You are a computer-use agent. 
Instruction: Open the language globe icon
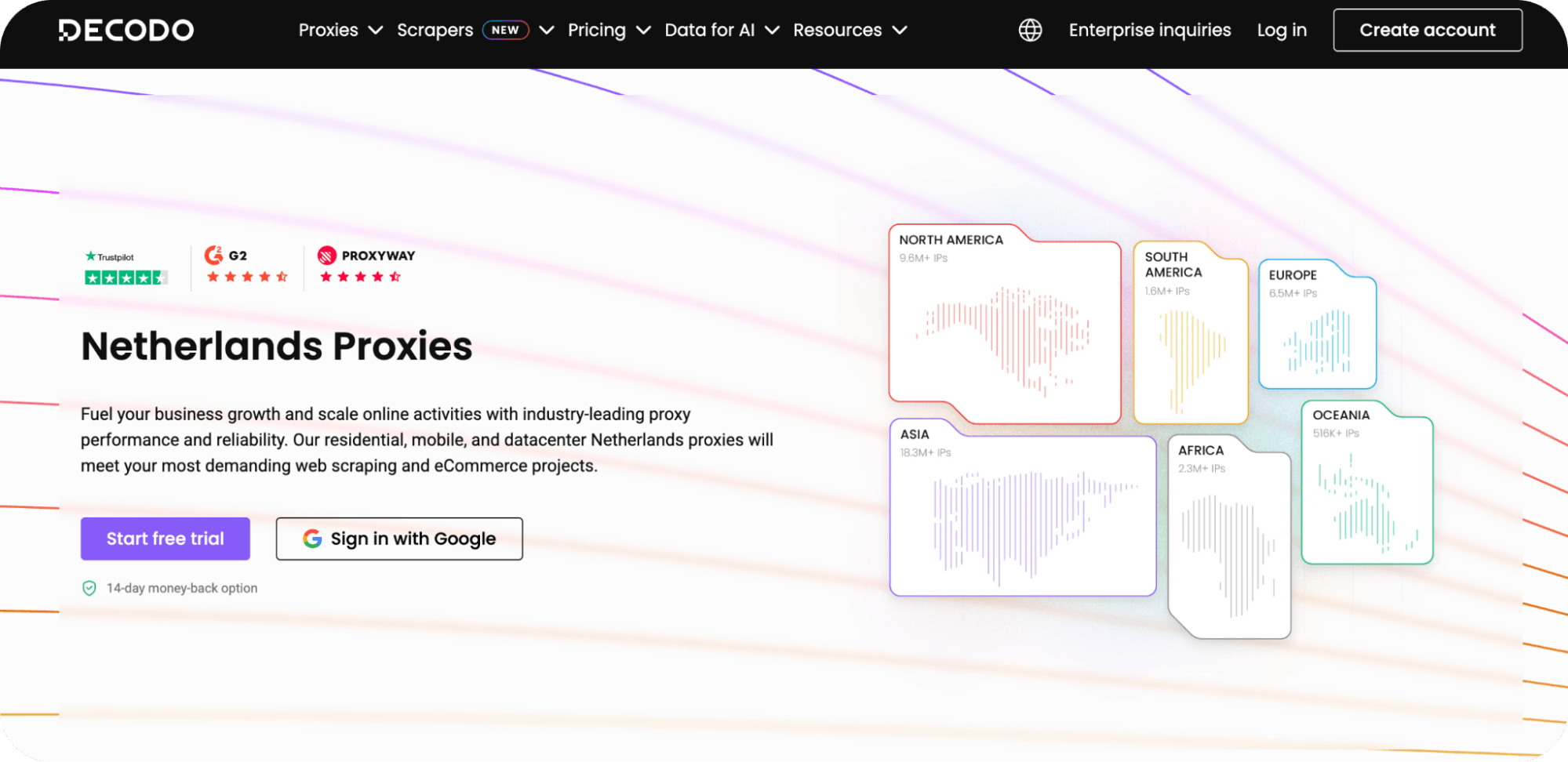1030,30
